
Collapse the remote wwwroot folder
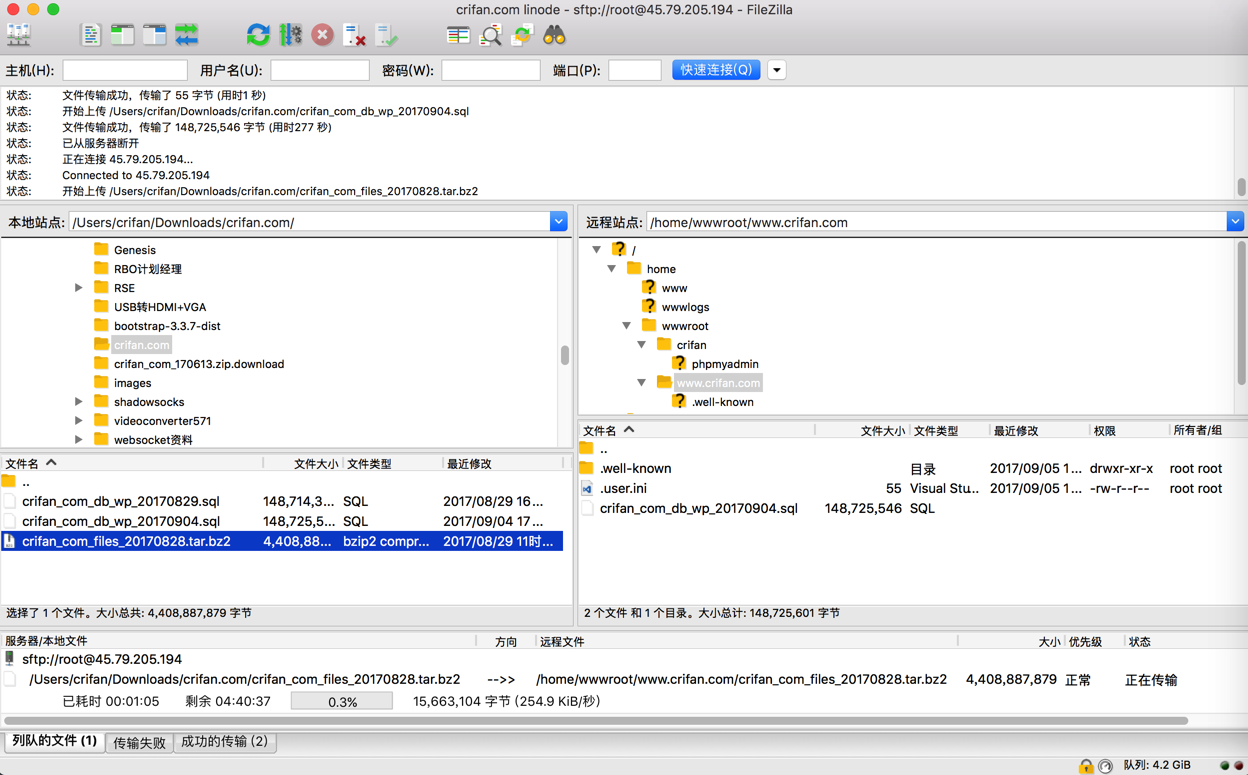coord(627,326)
